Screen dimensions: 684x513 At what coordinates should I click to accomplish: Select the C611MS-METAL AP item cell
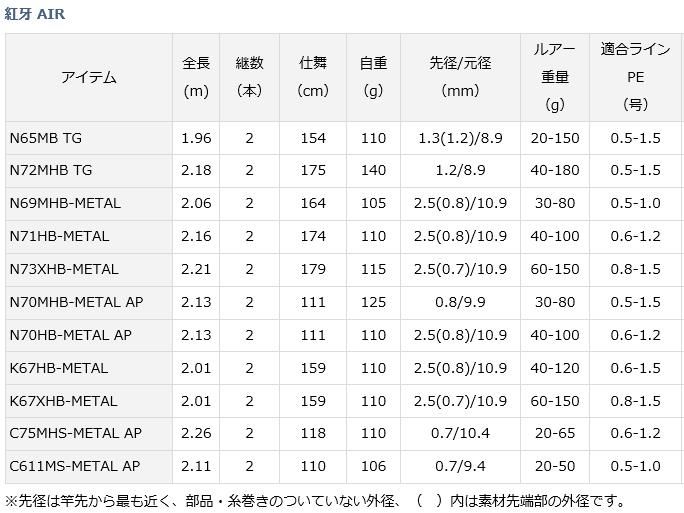pos(89,467)
